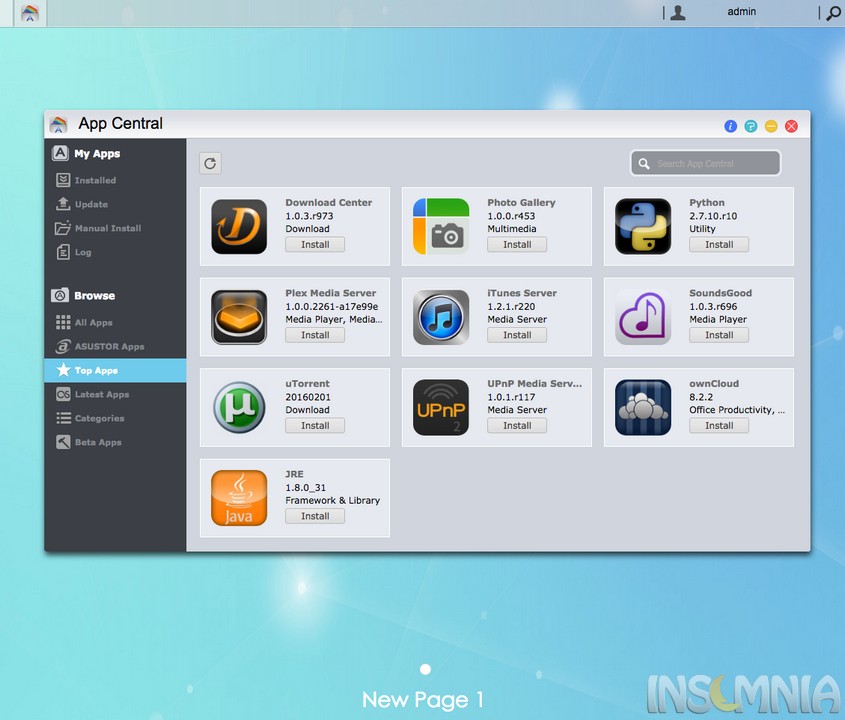Open Manual Install in the sidebar
Viewport: 845px width, 720px height.
click(x=115, y=228)
